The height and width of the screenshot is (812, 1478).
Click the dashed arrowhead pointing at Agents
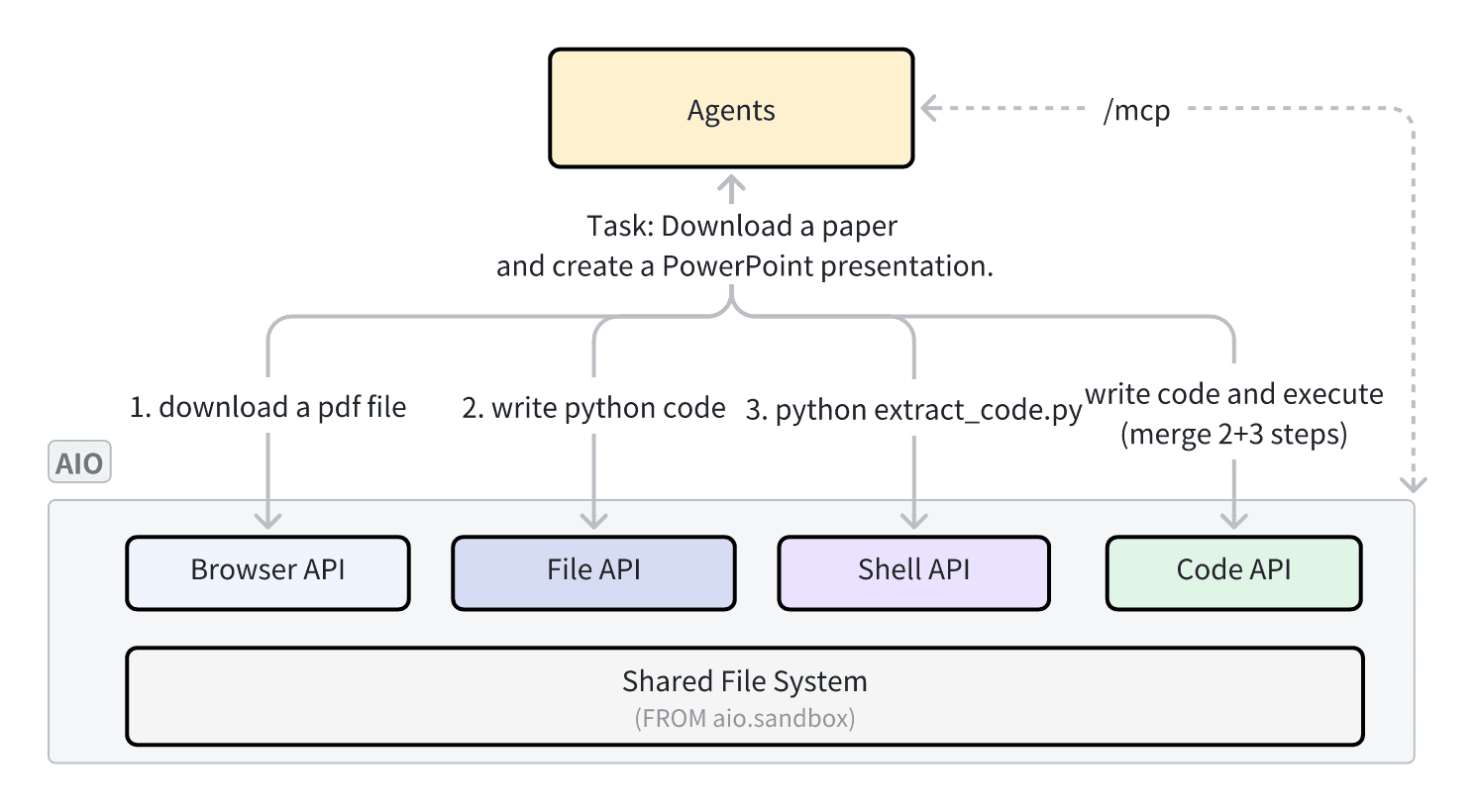[x=930, y=108]
